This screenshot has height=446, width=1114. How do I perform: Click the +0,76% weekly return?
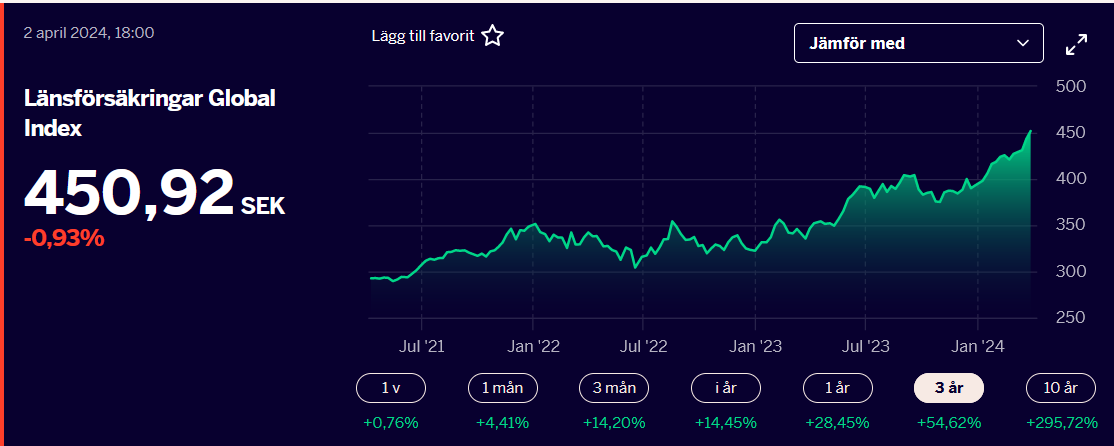(391, 423)
